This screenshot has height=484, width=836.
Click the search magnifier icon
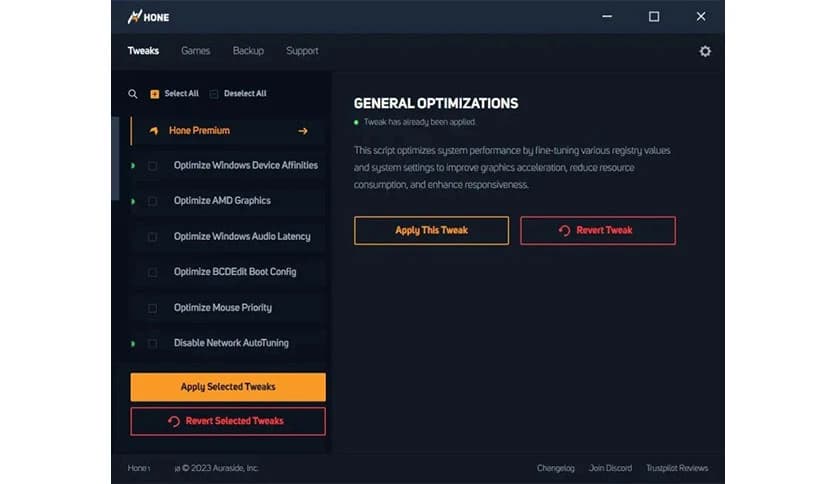[x=133, y=94]
